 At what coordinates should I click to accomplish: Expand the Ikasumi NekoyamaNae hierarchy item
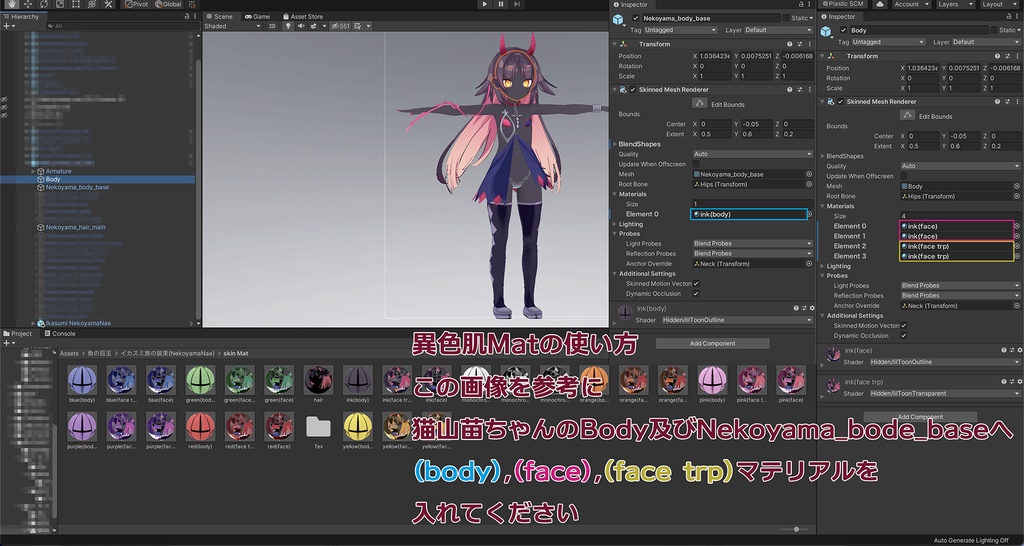point(33,323)
